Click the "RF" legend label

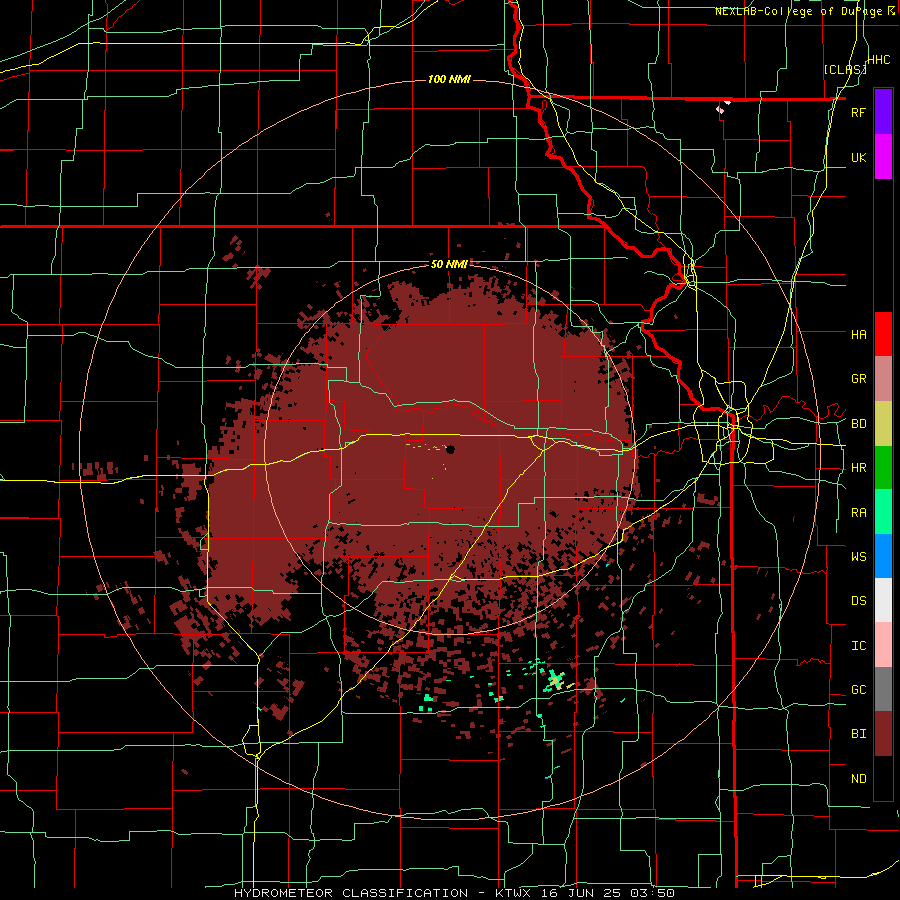click(858, 112)
